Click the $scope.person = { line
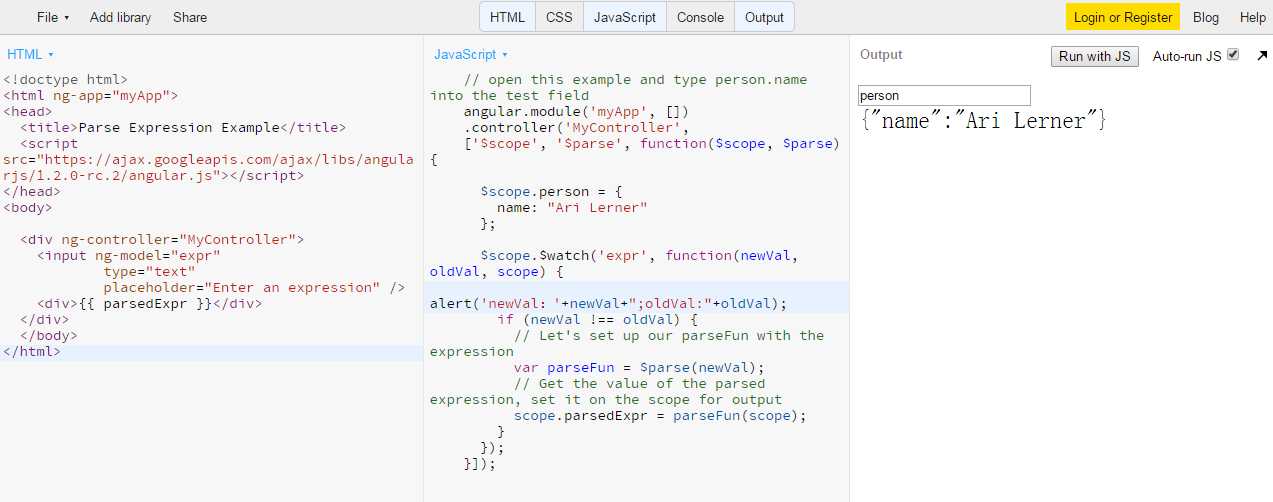 point(551,191)
